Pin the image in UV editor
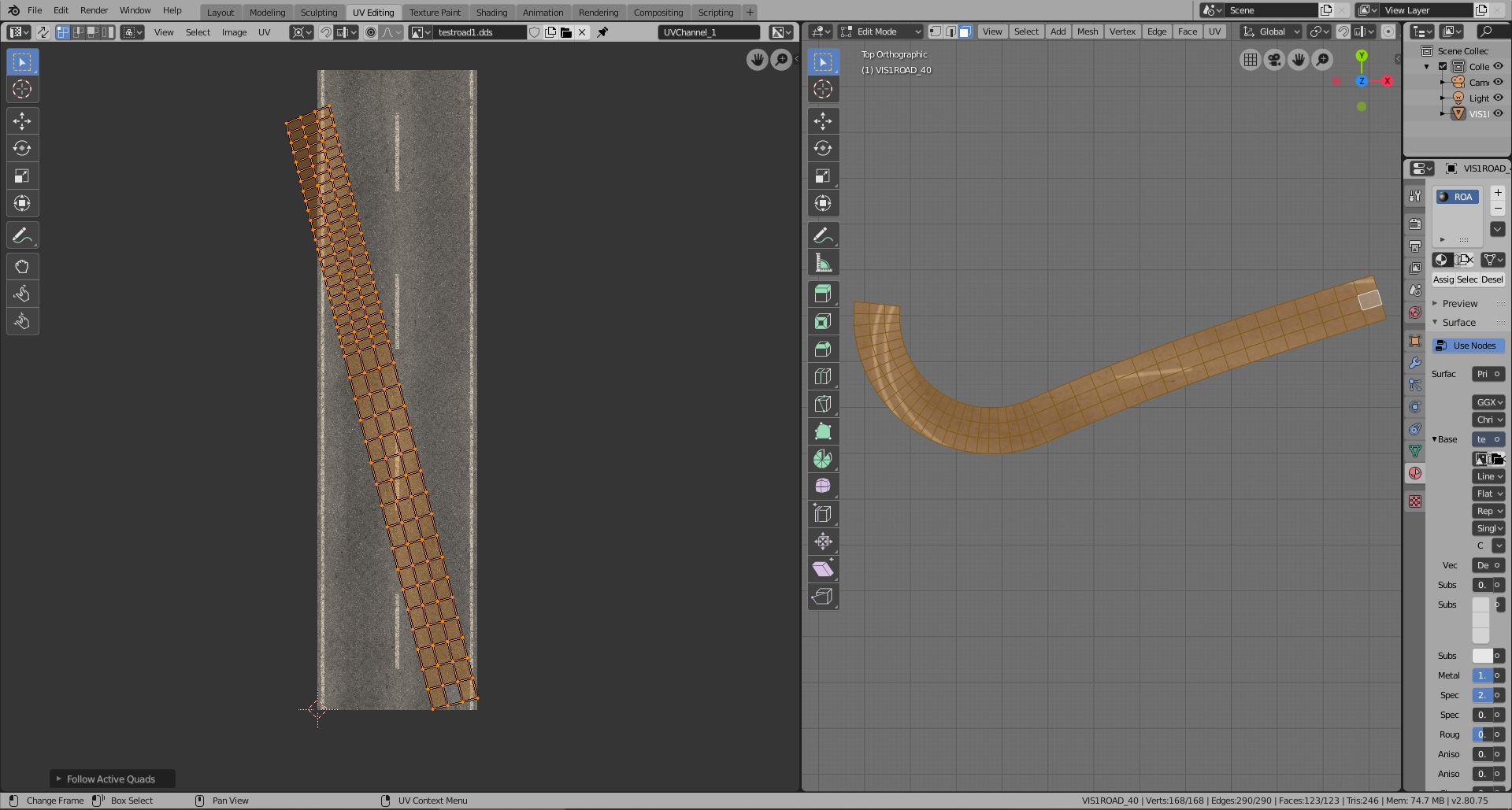Image resolution: width=1512 pixels, height=810 pixels. [x=602, y=32]
